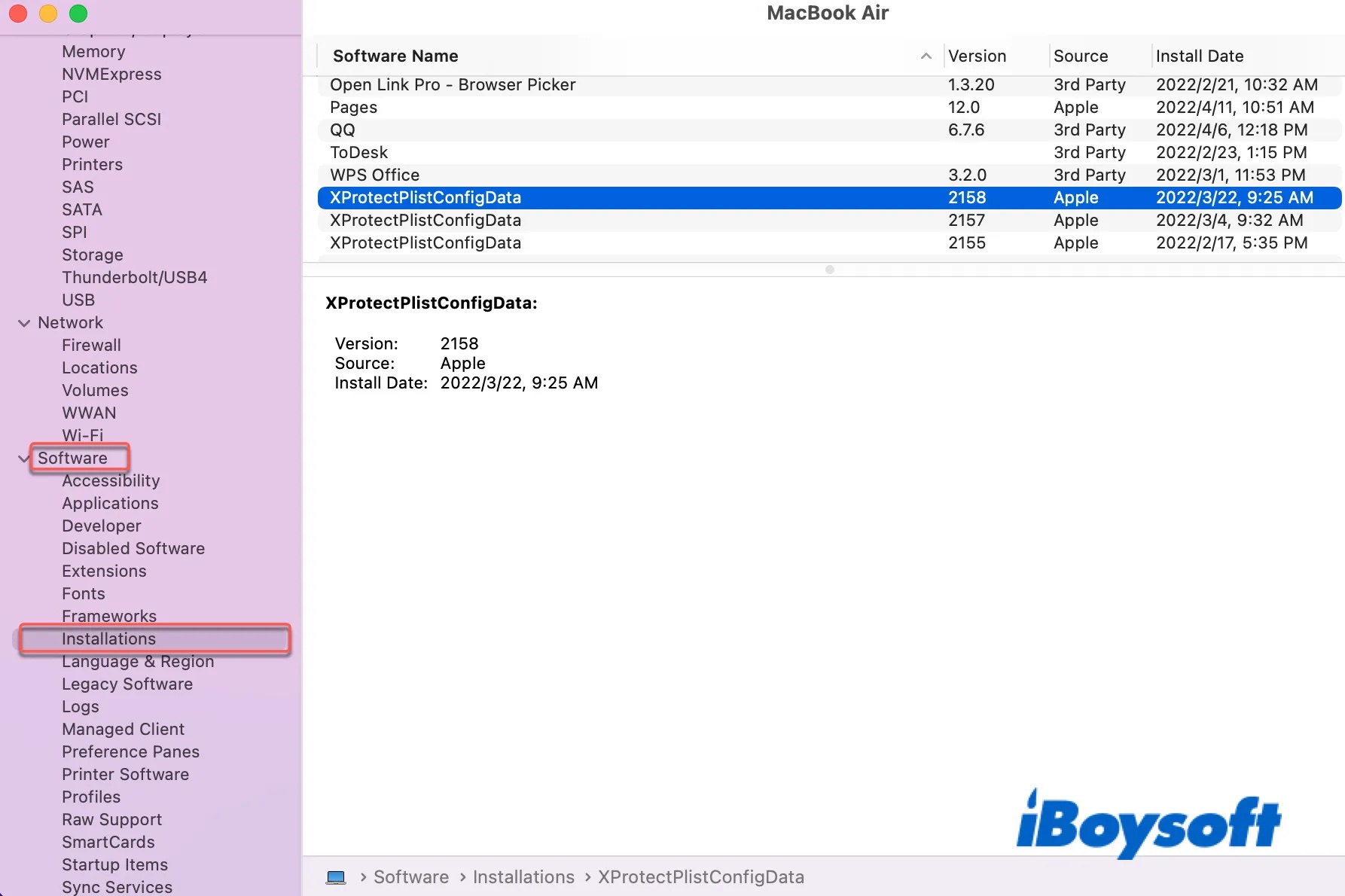1345x896 pixels.
Task: Open NVMExpress in the sidebar
Action: (x=111, y=75)
